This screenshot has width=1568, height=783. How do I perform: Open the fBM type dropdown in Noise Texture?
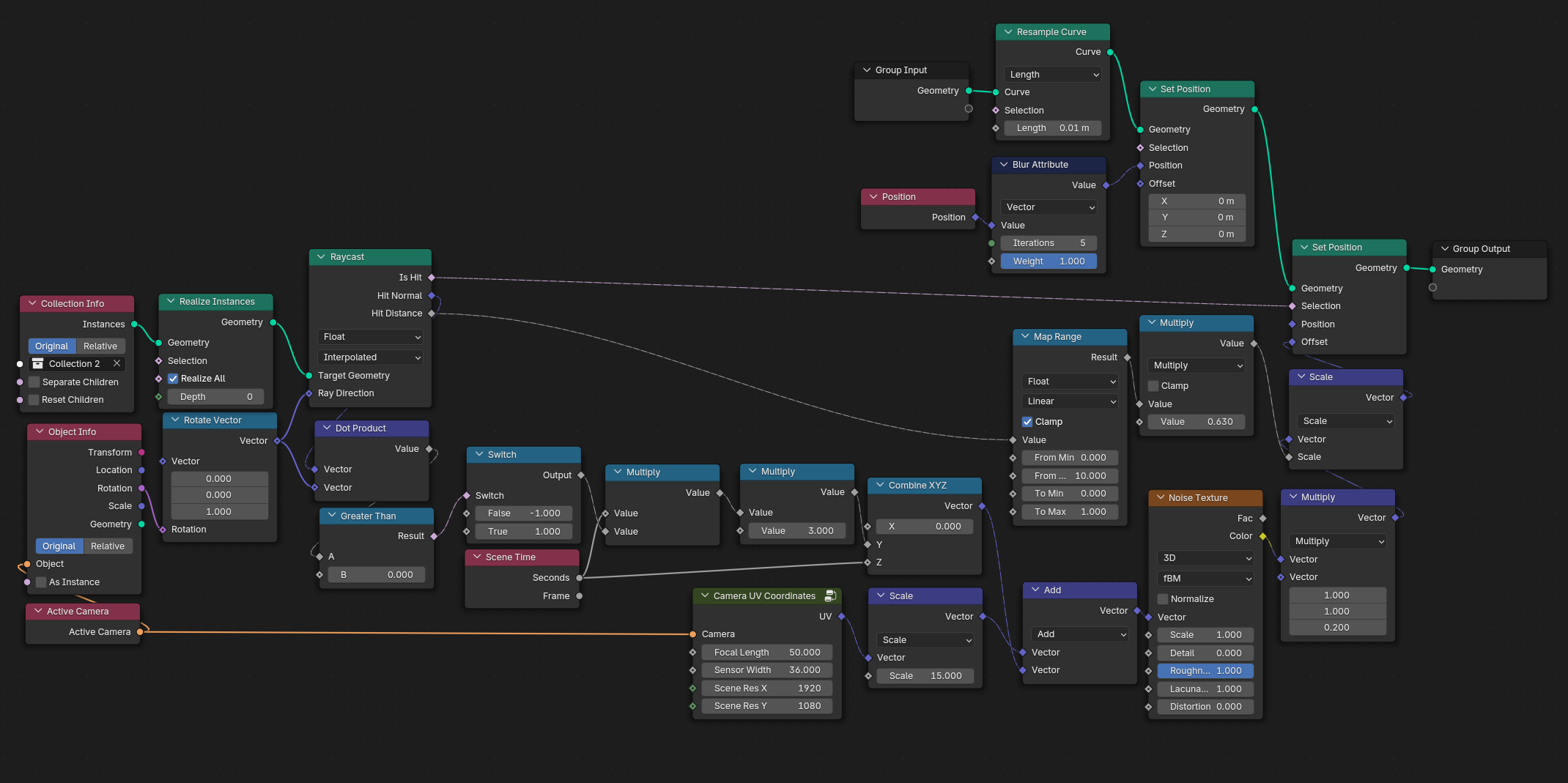[1205, 579]
